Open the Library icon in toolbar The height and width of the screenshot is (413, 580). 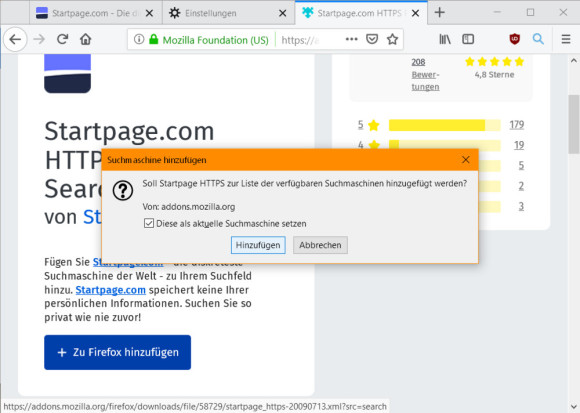445,39
